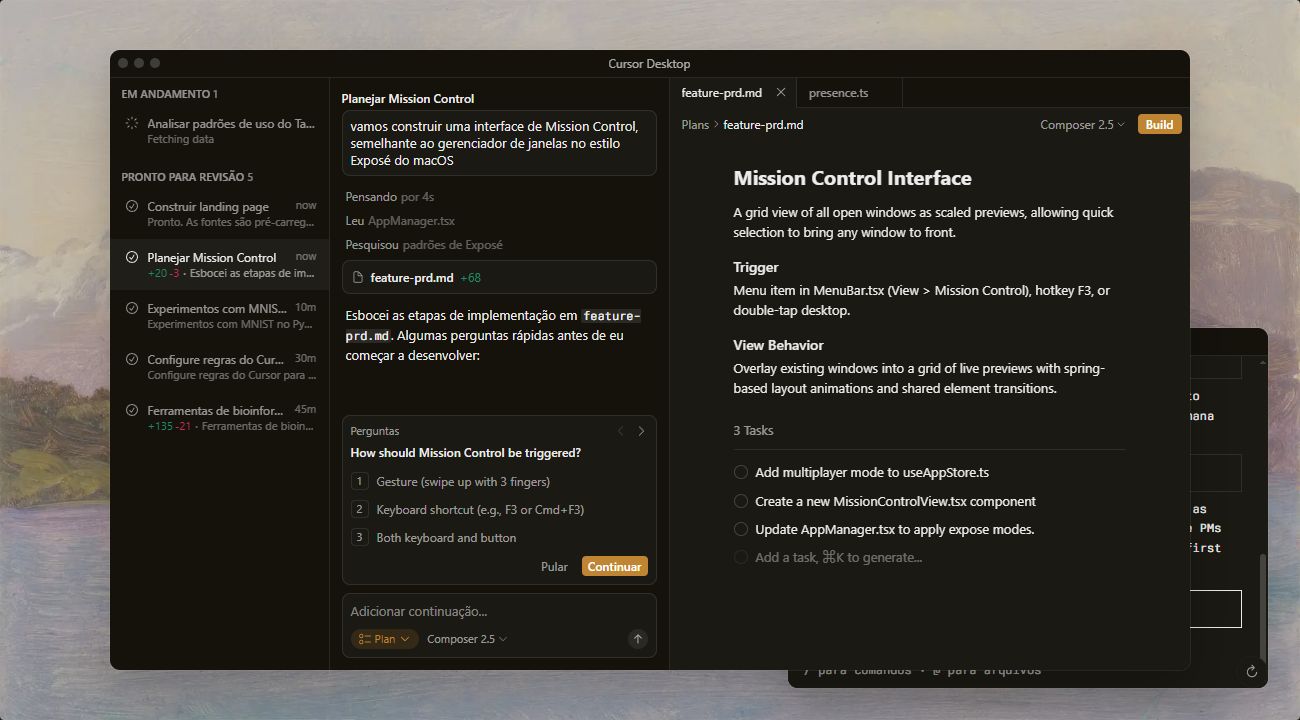
Task: Click the check icon next to Construir landing page
Action: pos(132,206)
